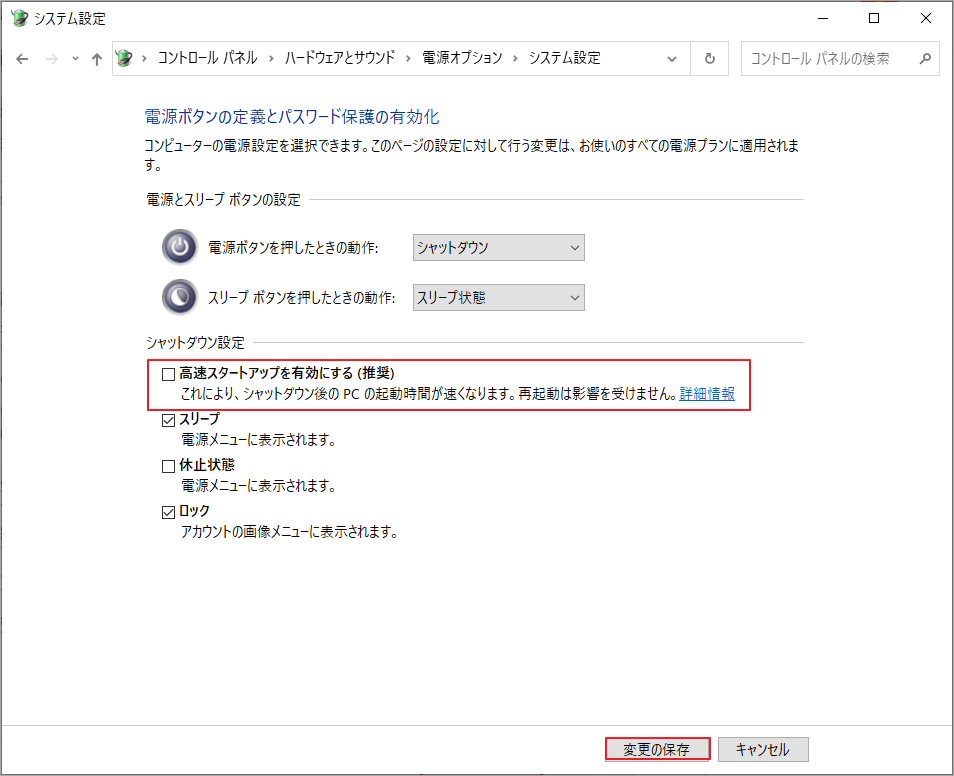Expand chevron after 電源オプション breadcrumb

pyautogui.click(x=515, y=58)
